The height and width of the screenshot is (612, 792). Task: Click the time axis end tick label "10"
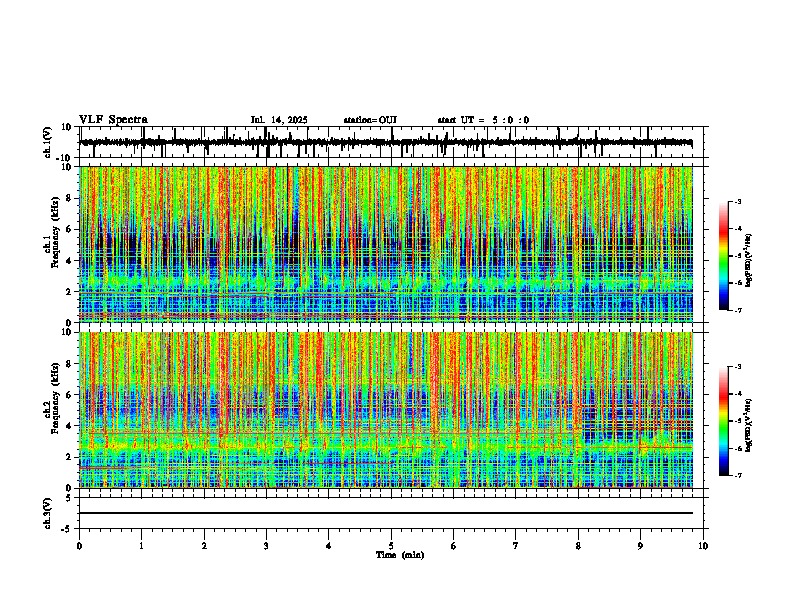coord(703,546)
